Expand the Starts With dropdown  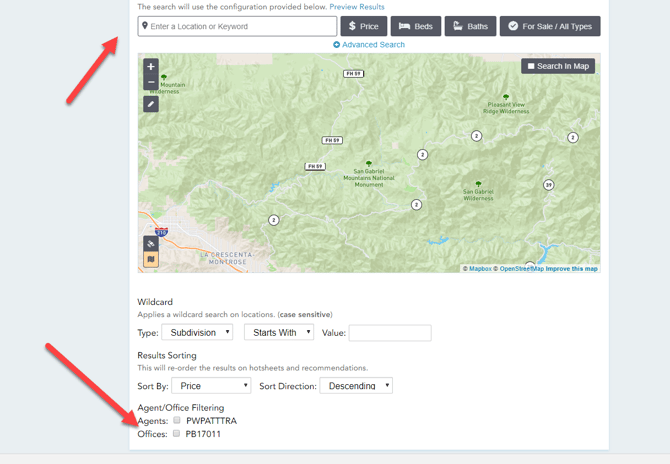click(279, 332)
